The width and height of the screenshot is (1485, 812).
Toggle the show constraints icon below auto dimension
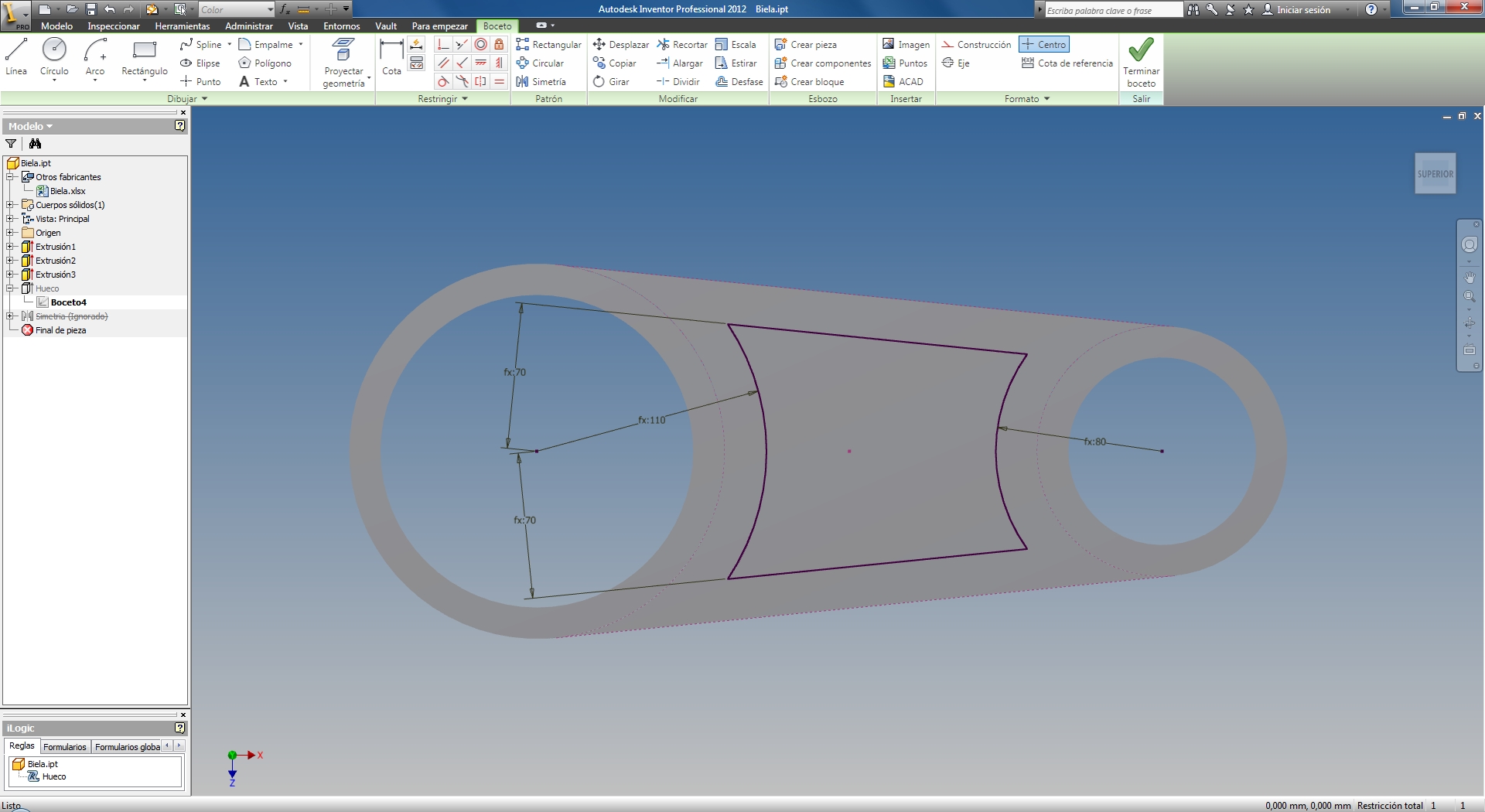(x=417, y=63)
